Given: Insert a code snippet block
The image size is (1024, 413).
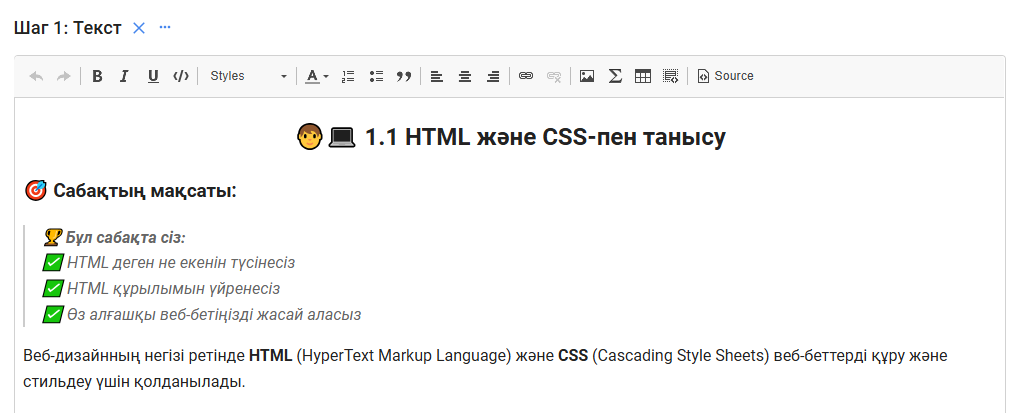Looking at the screenshot, I should 671,76.
